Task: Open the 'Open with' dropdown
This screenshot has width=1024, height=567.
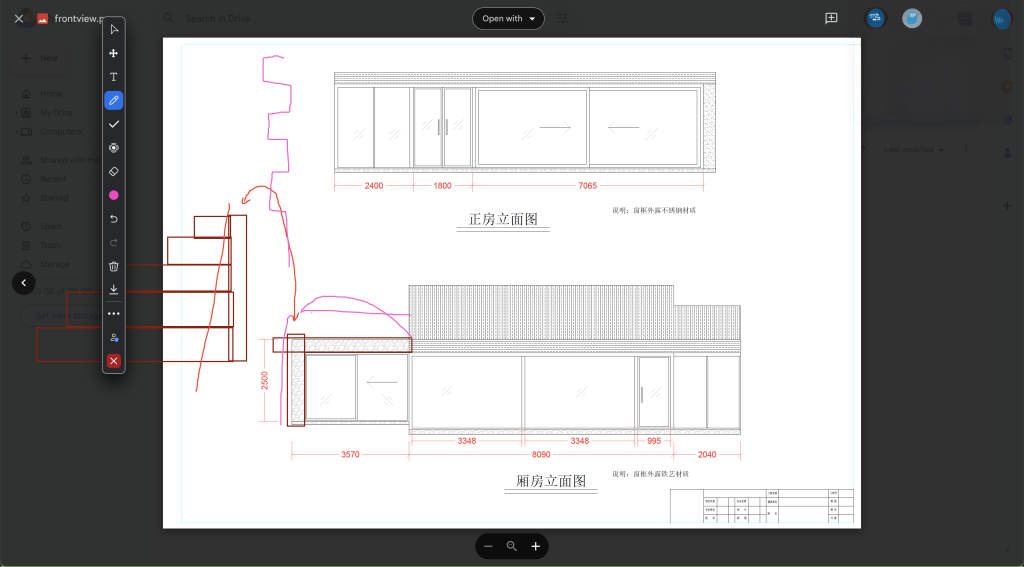Action: (508, 18)
